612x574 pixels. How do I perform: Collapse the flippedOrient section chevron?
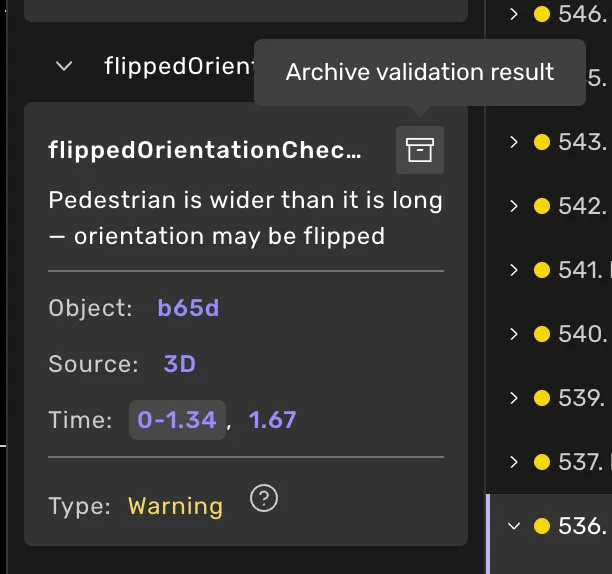[64, 66]
